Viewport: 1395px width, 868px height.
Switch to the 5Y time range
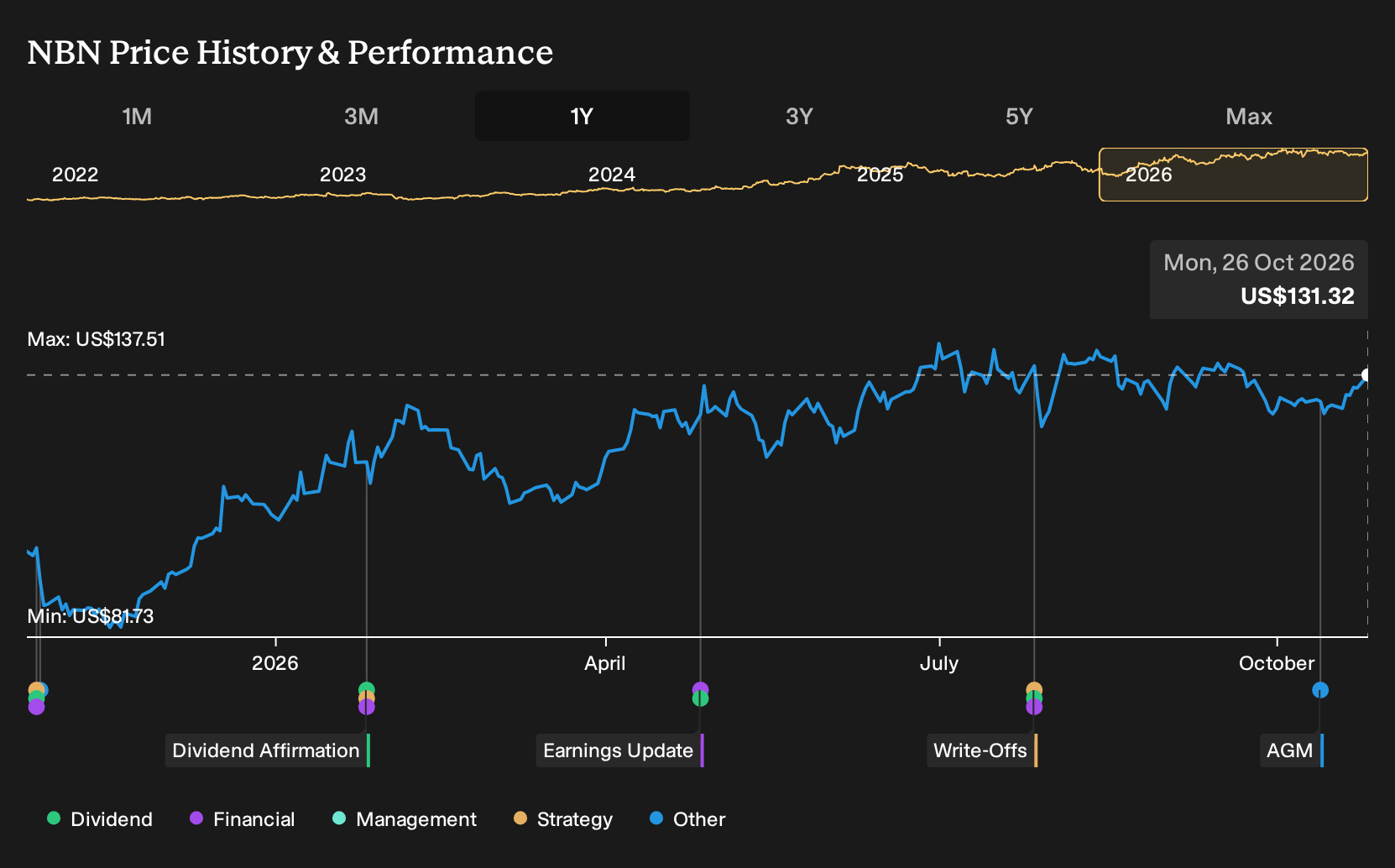pos(1019,116)
